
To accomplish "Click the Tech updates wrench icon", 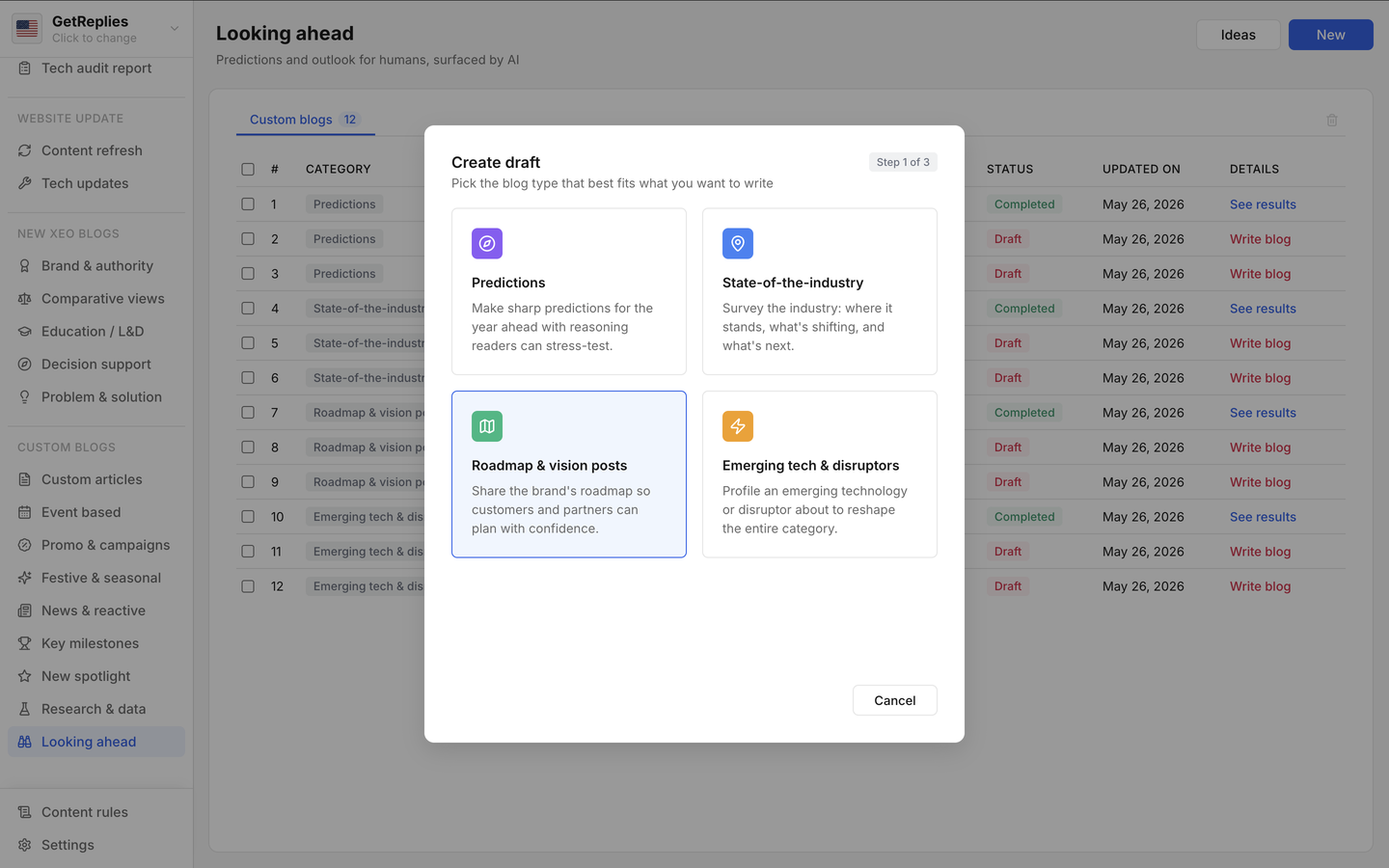I will tap(25, 183).
